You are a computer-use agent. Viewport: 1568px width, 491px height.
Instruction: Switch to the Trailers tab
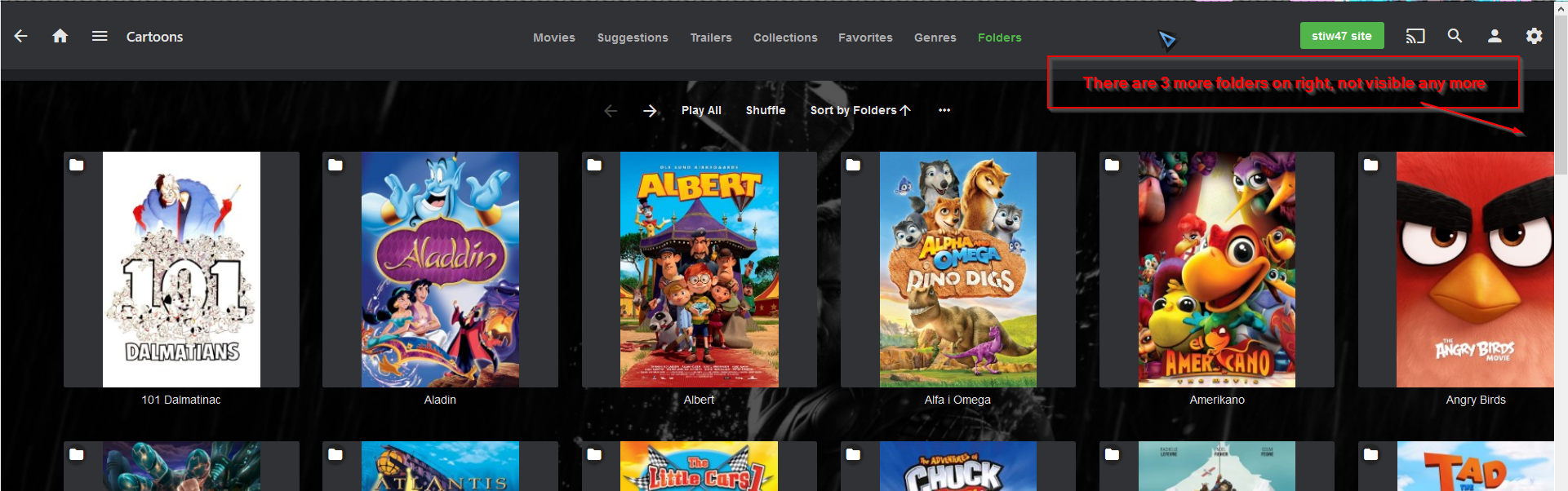coord(711,38)
